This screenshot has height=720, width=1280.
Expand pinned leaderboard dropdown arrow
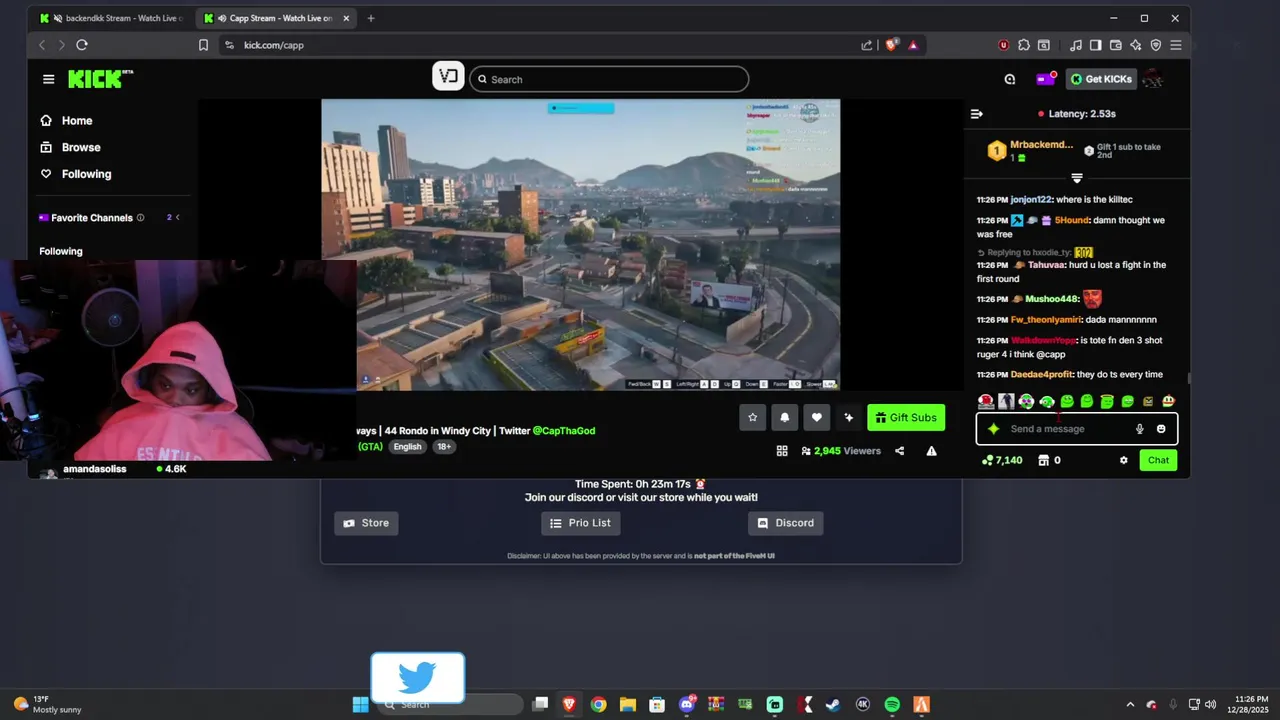tap(1077, 178)
